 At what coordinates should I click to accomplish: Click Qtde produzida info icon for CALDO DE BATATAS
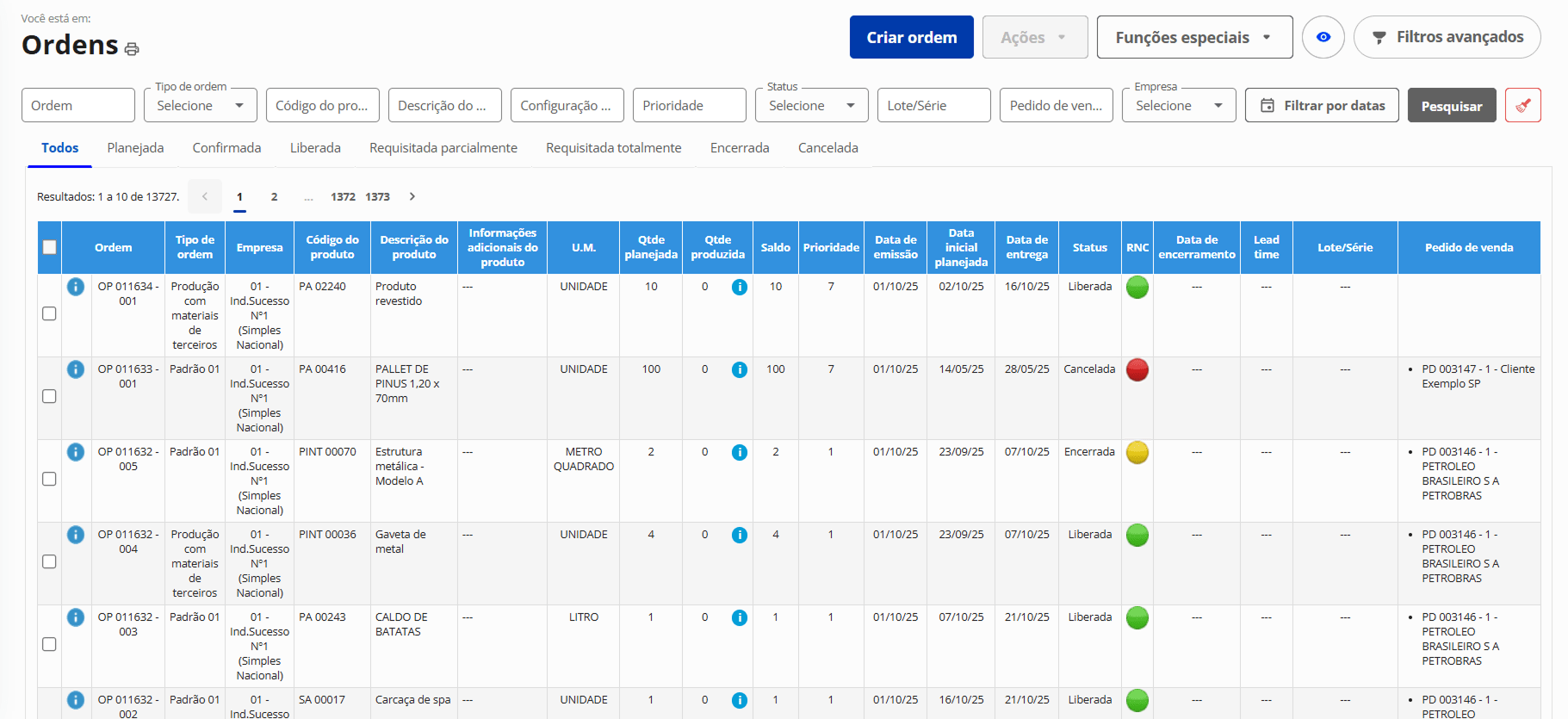point(739,617)
